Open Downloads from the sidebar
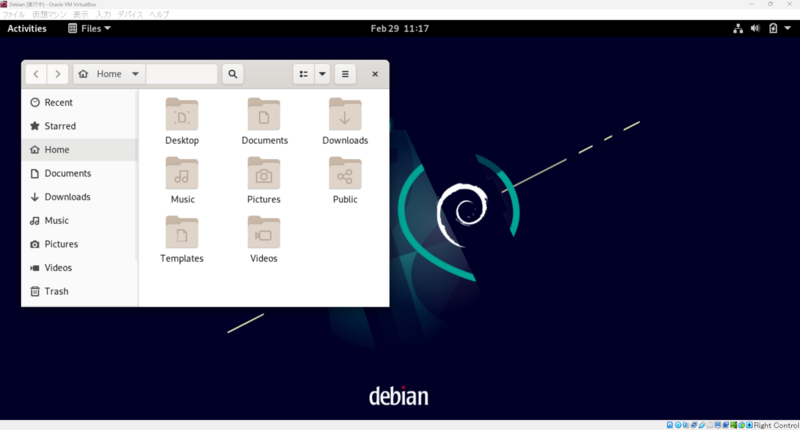Image resolution: width=800 pixels, height=430 pixels. click(x=80, y=197)
